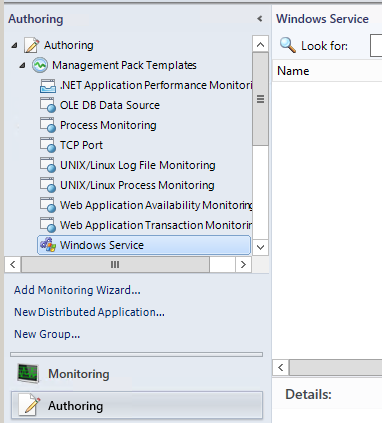Click the TCP Port template icon
The image size is (382, 423).
pos(48,145)
